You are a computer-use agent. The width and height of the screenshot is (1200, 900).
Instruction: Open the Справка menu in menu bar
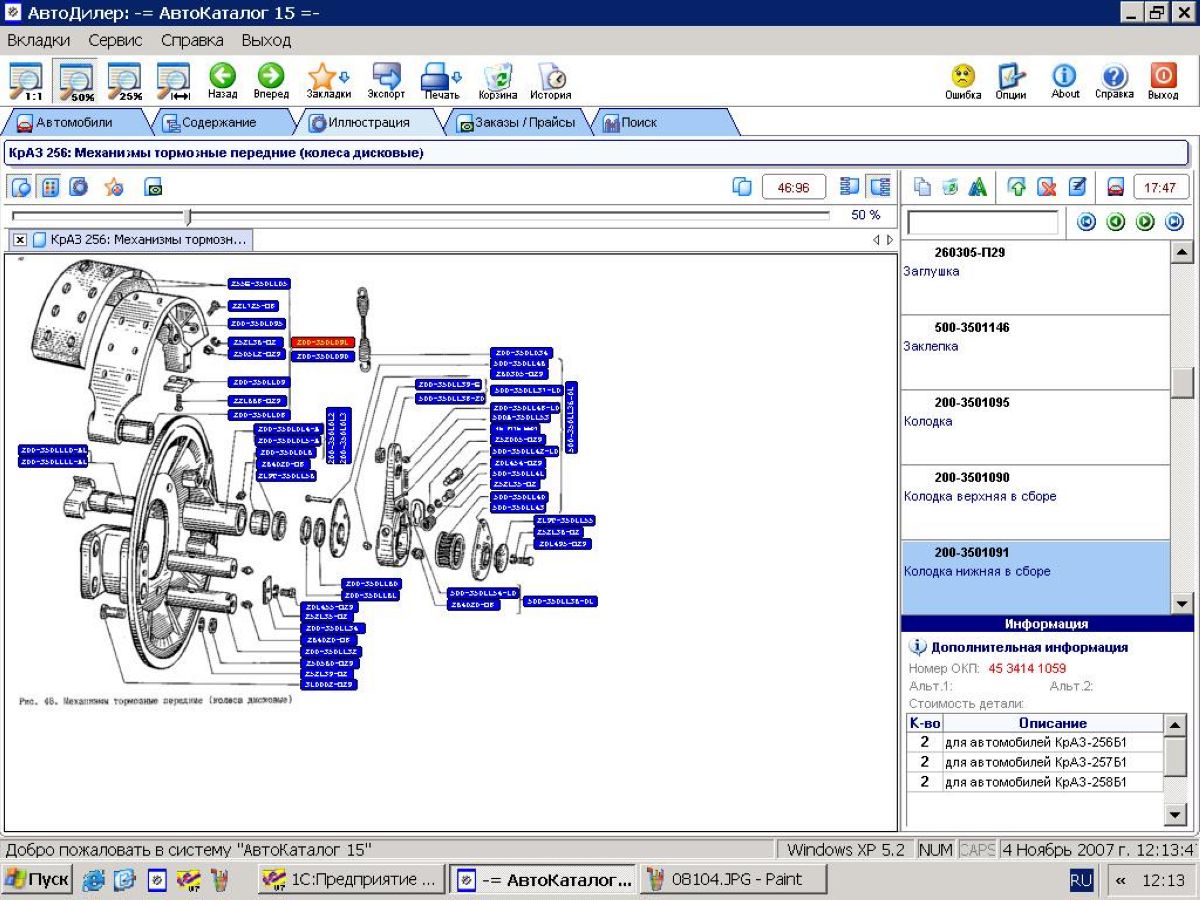tap(192, 41)
